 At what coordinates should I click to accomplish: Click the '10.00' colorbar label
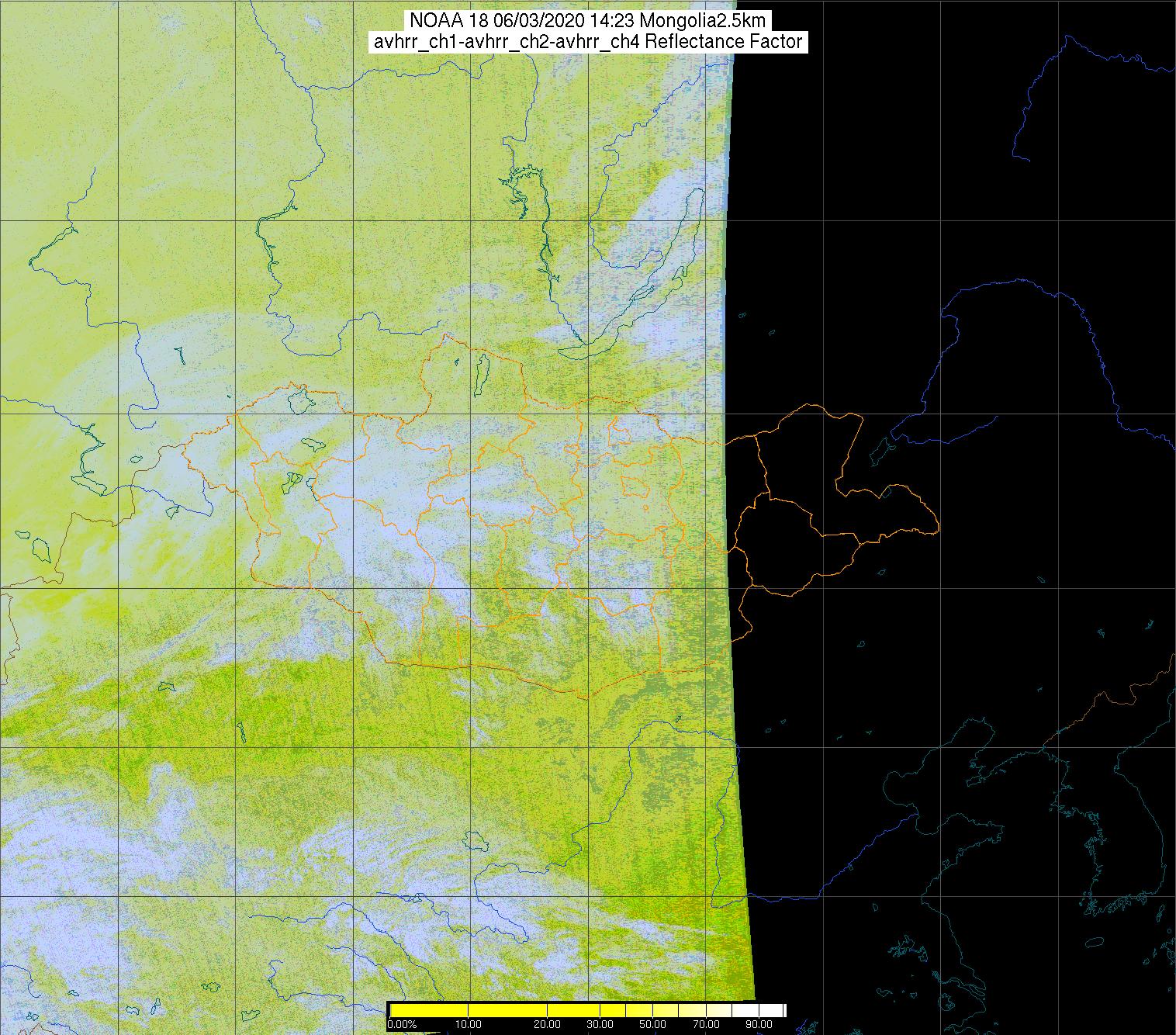coord(469,1025)
